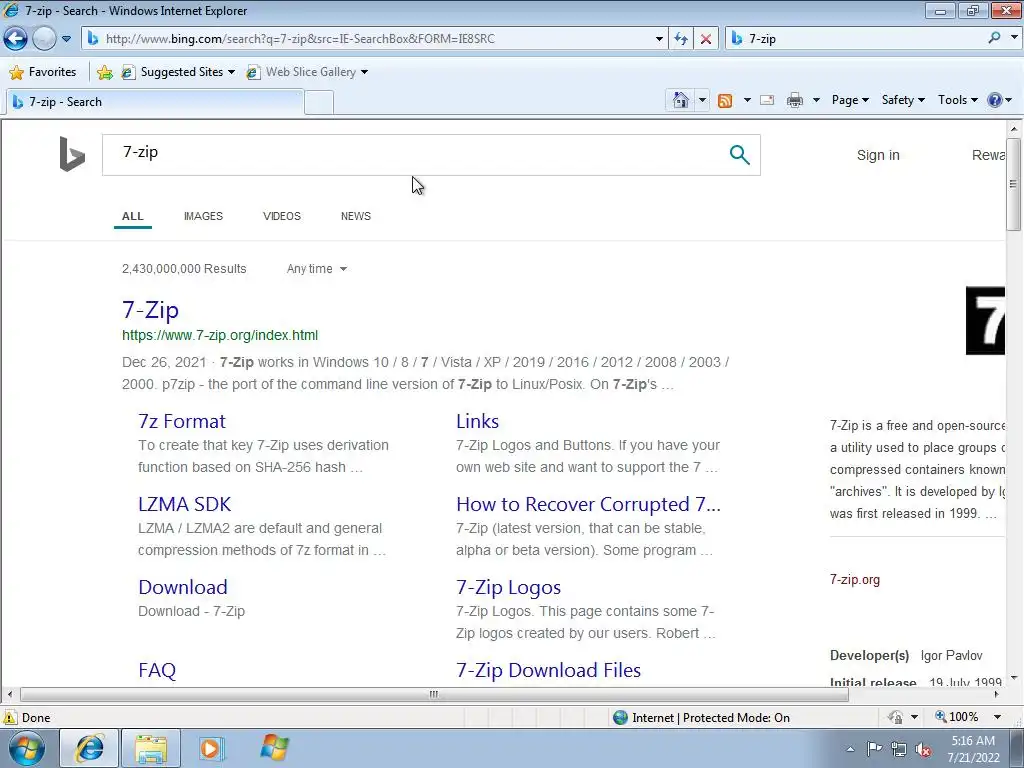
Task: Expand the address bar autocomplete dropdown
Action: pos(659,39)
